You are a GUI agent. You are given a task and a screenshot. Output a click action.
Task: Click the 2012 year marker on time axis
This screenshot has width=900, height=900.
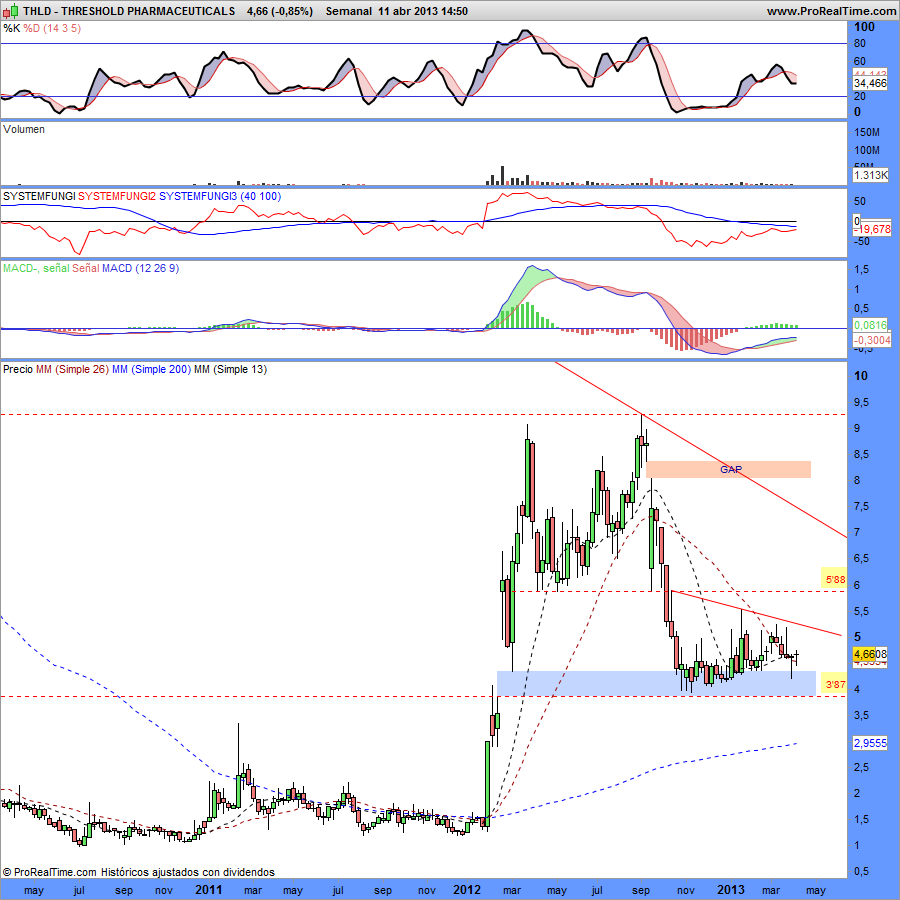tap(467, 890)
